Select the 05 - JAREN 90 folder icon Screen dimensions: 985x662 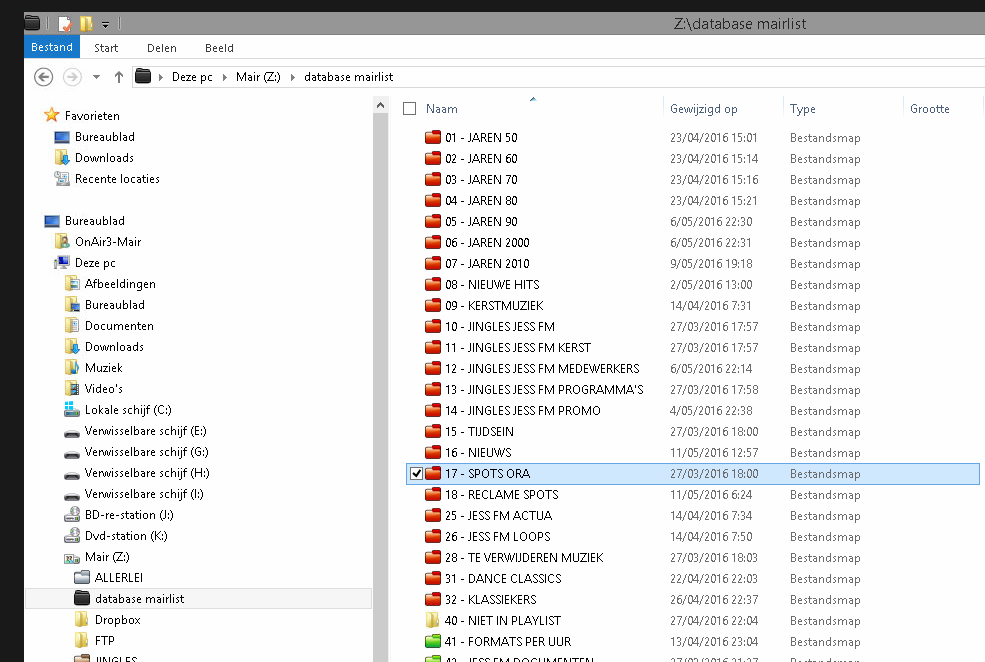click(433, 221)
